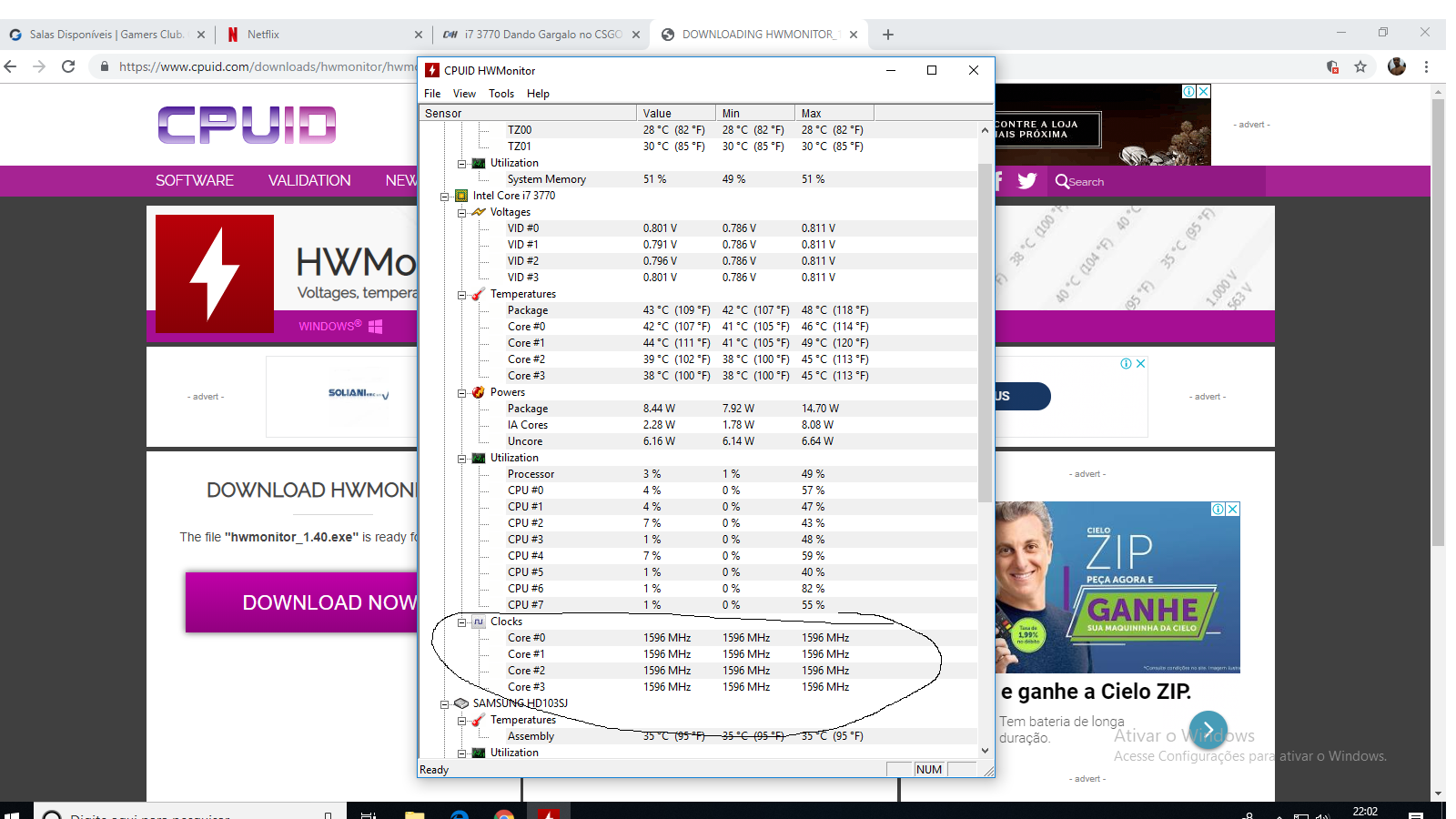The image size is (1456, 819).
Task: Go forward in the Chrome browser
Action: 39,66
